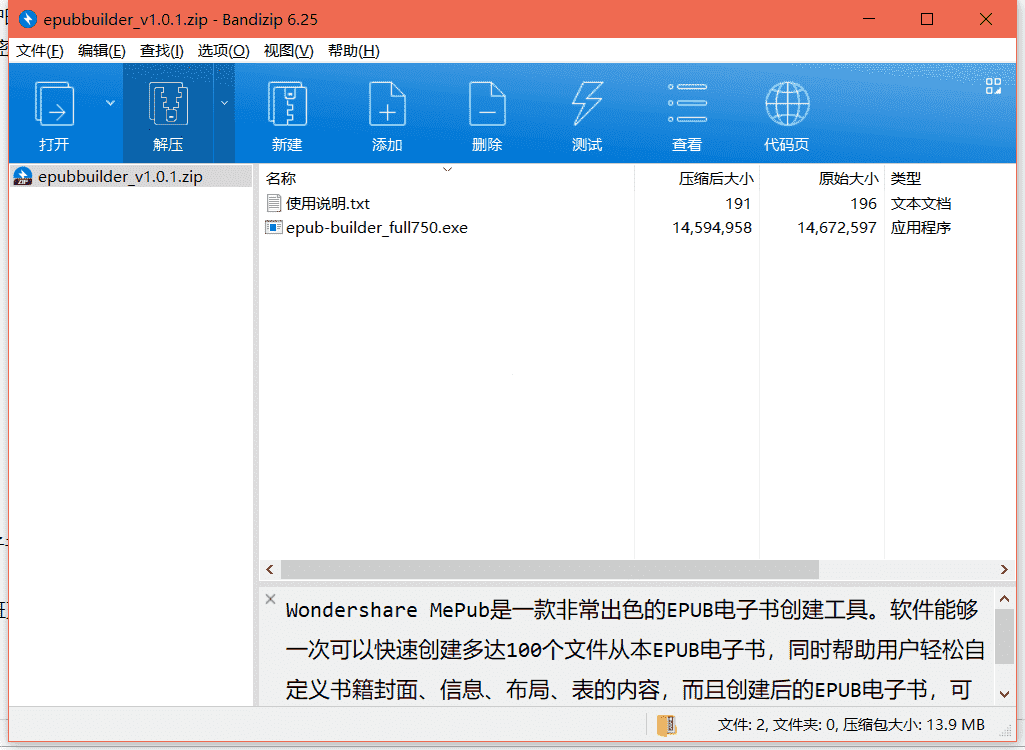This screenshot has height=750, width=1025.
Task: Expand the Open (打开) dropdown arrow
Action: click(110, 103)
